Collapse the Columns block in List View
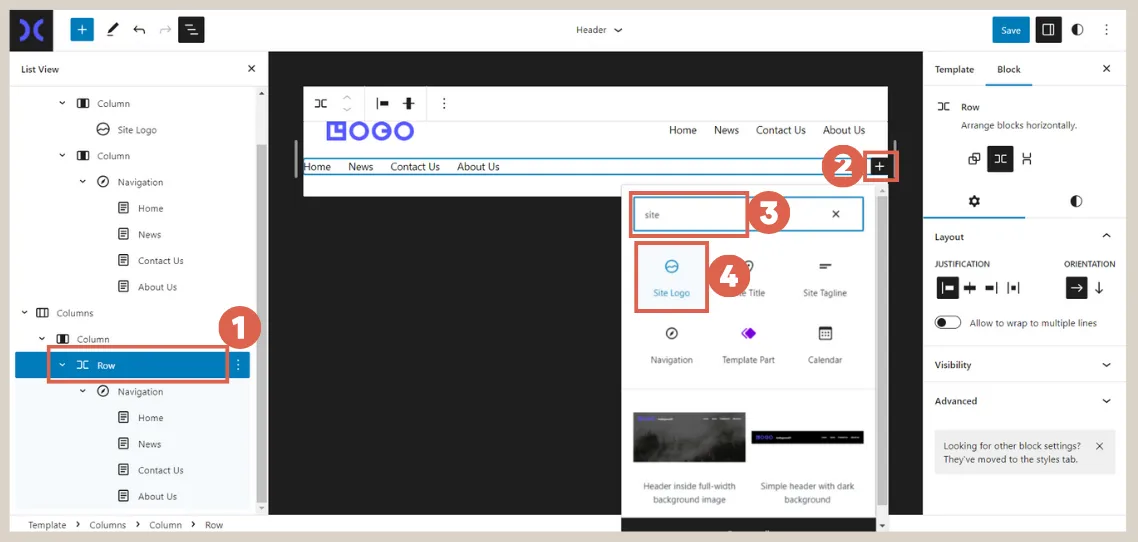 [x=25, y=313]
